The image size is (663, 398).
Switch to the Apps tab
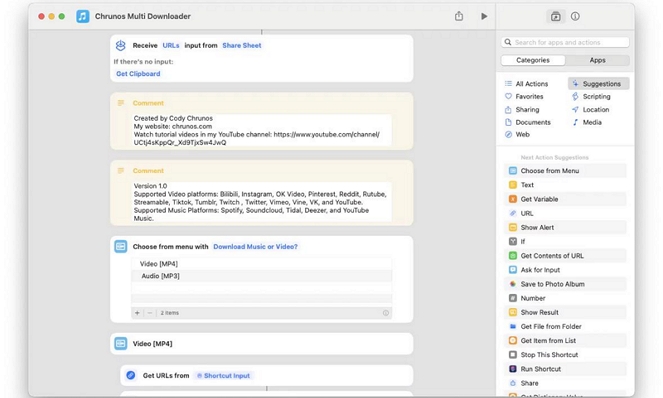click(x=597, y=60)
